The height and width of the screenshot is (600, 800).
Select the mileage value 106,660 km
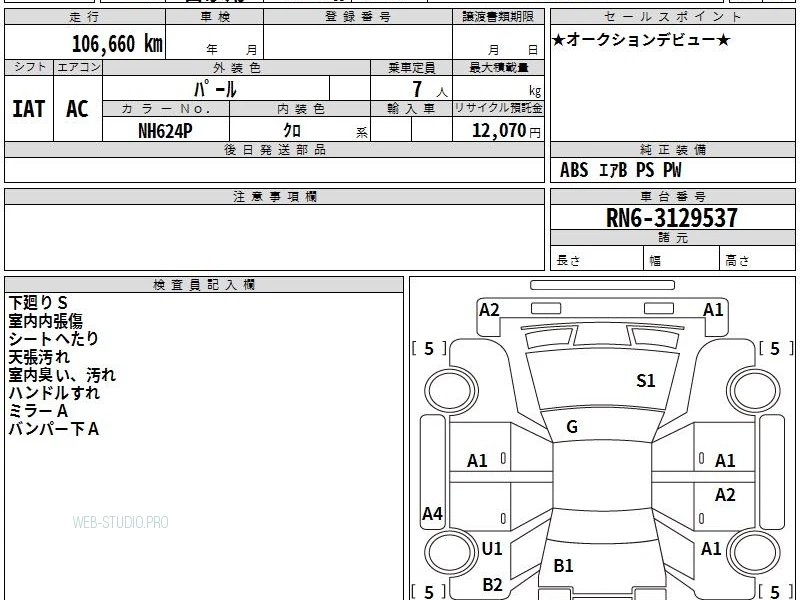tap(117, 44)
